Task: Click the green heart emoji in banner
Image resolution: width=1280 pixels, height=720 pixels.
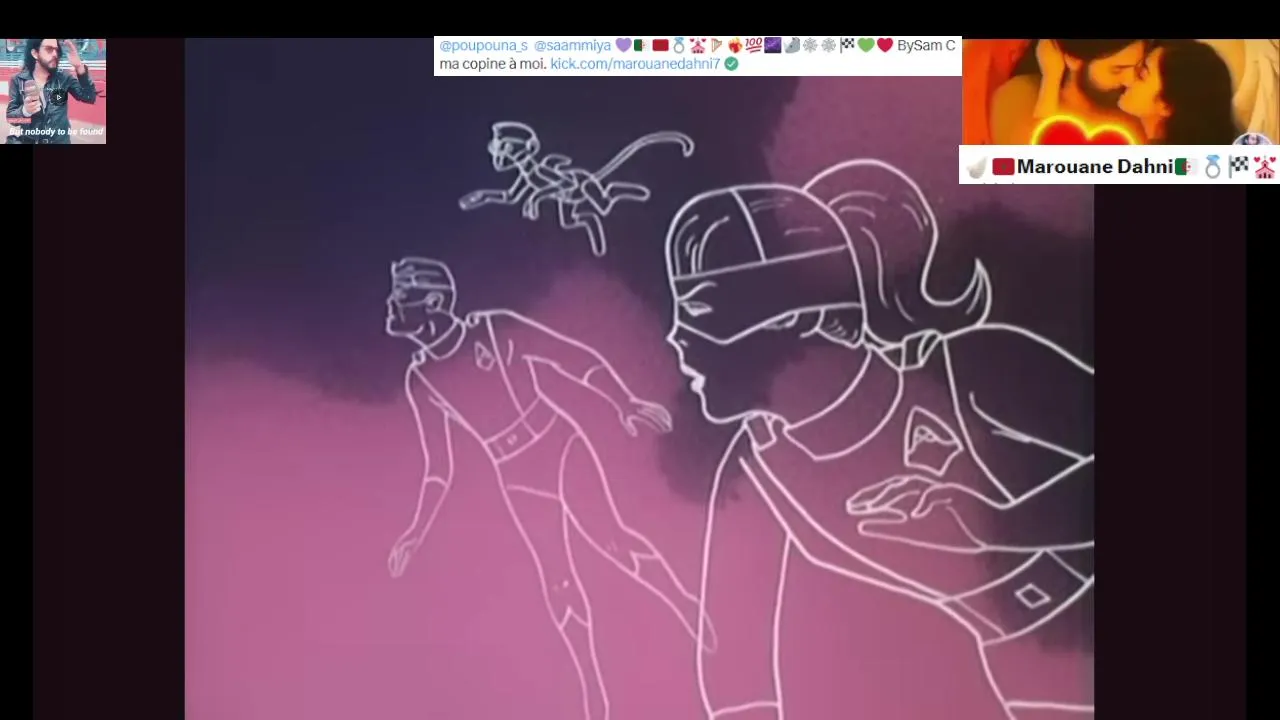Action: click(x=866, y=45)
